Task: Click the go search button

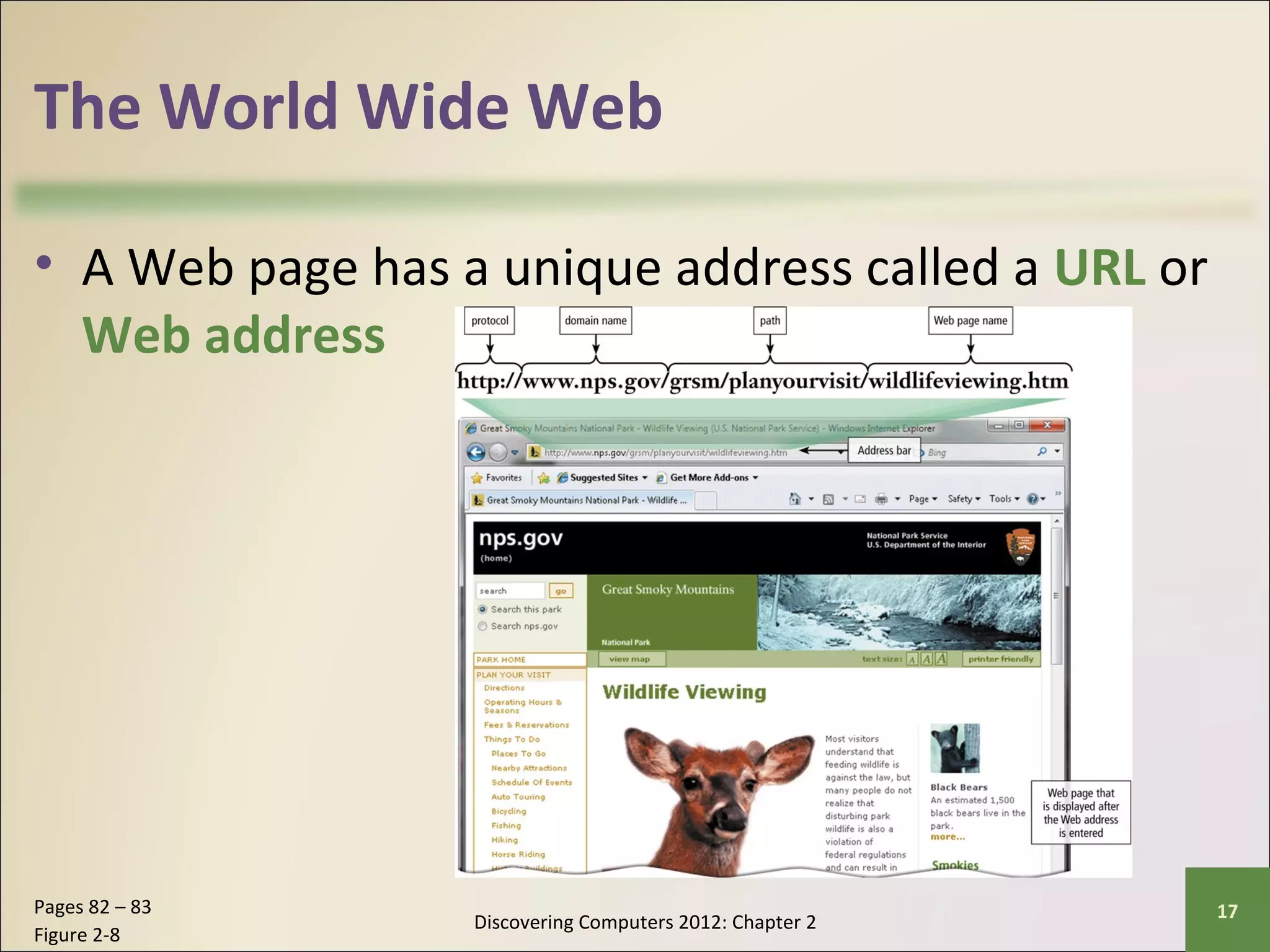Action: [x=561, y=591]
